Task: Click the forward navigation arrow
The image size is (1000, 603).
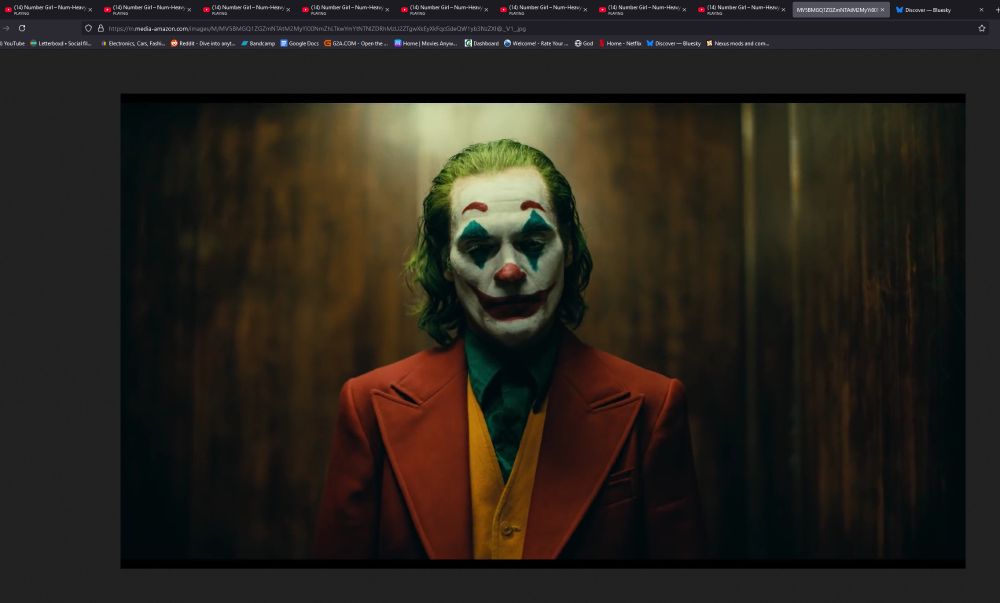Action: [6, 28]
